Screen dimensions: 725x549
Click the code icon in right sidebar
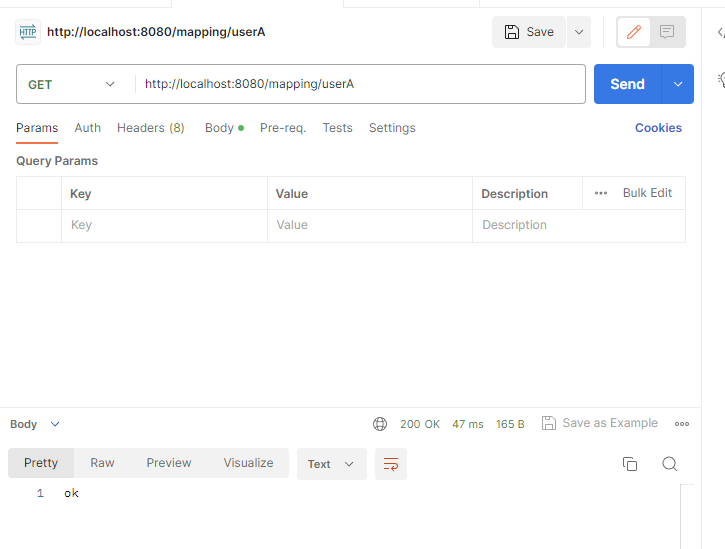click(721, 32)
